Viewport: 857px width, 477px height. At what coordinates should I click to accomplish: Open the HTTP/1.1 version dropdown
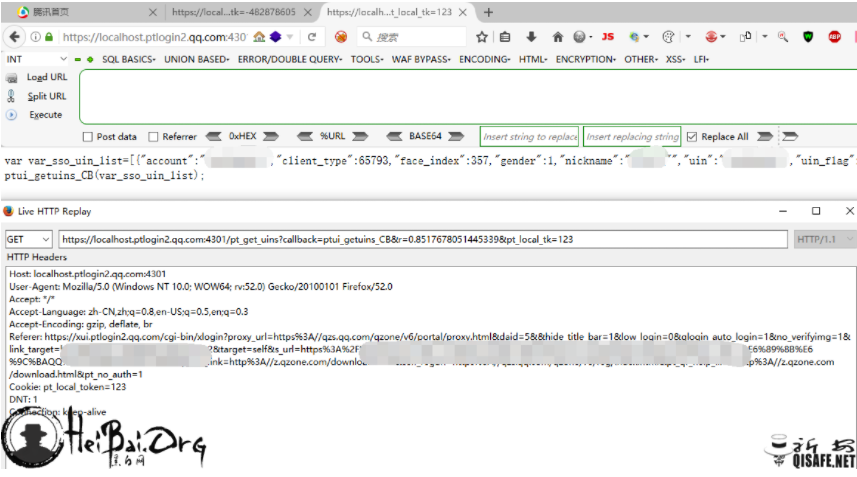pyautogui.click(x=824, y=239)
